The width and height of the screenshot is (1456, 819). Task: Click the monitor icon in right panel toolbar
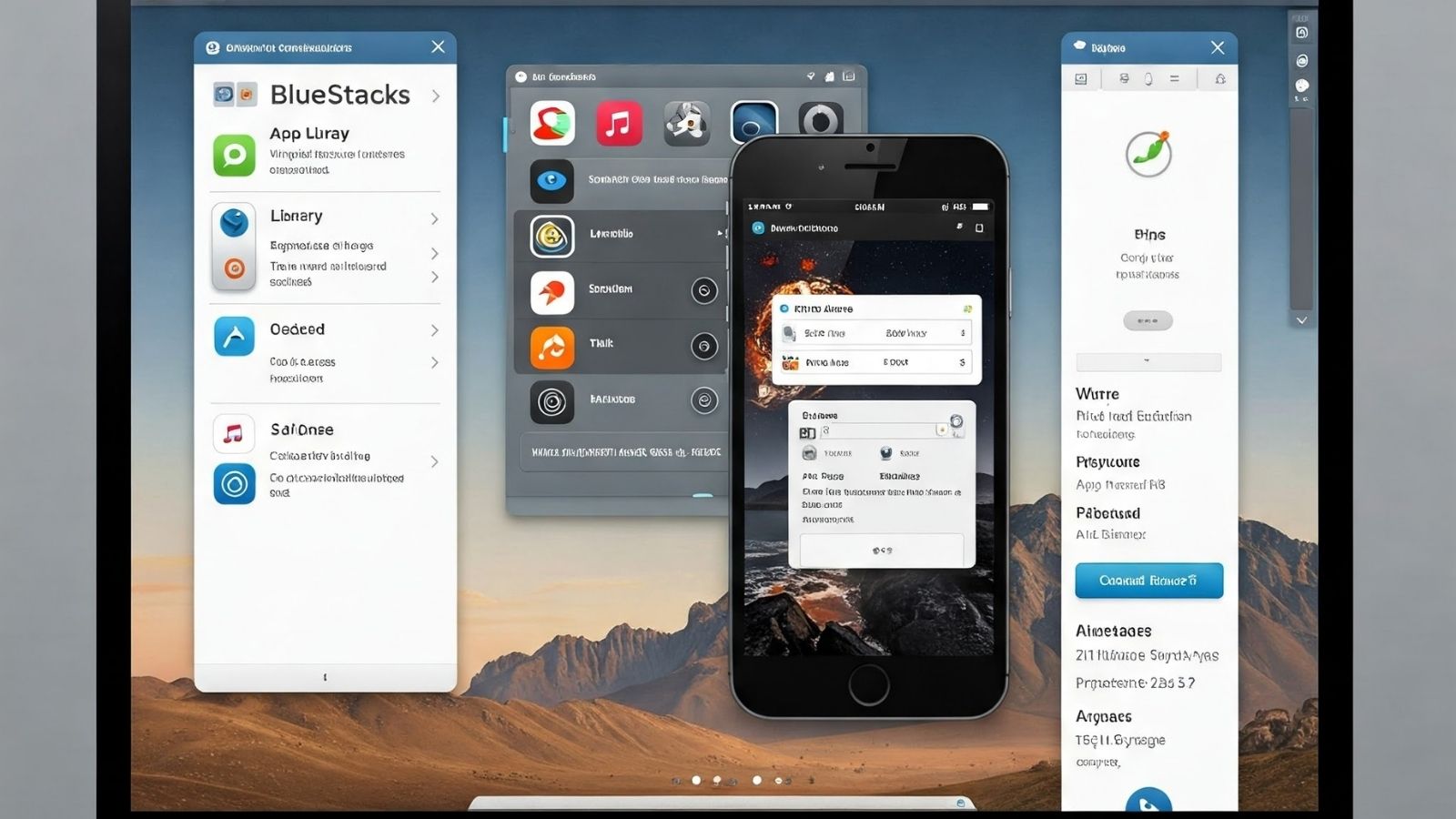pos(1081,79)
